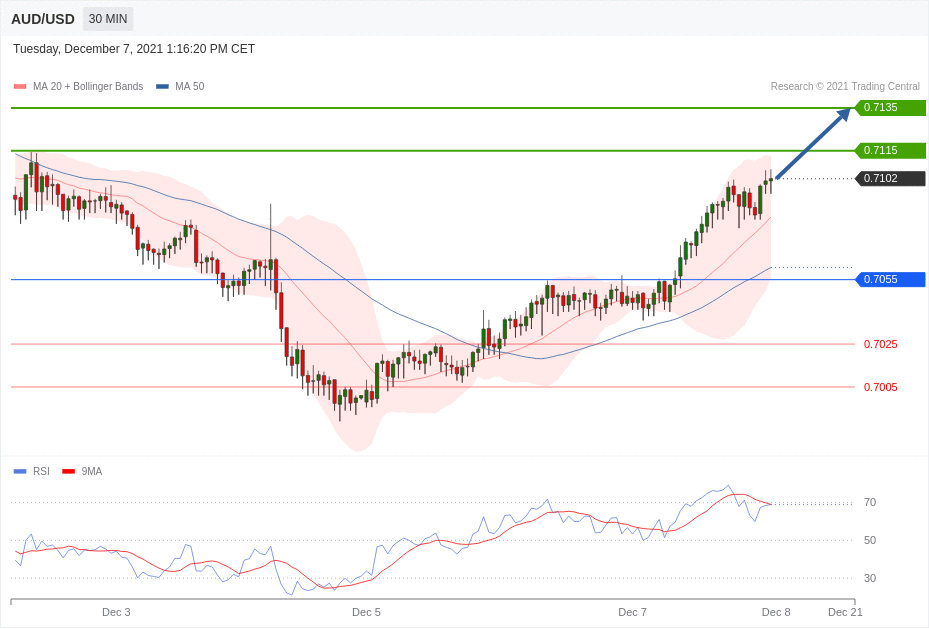Click the RSI 50 axis value
The image size is (929, 629).
870,540
